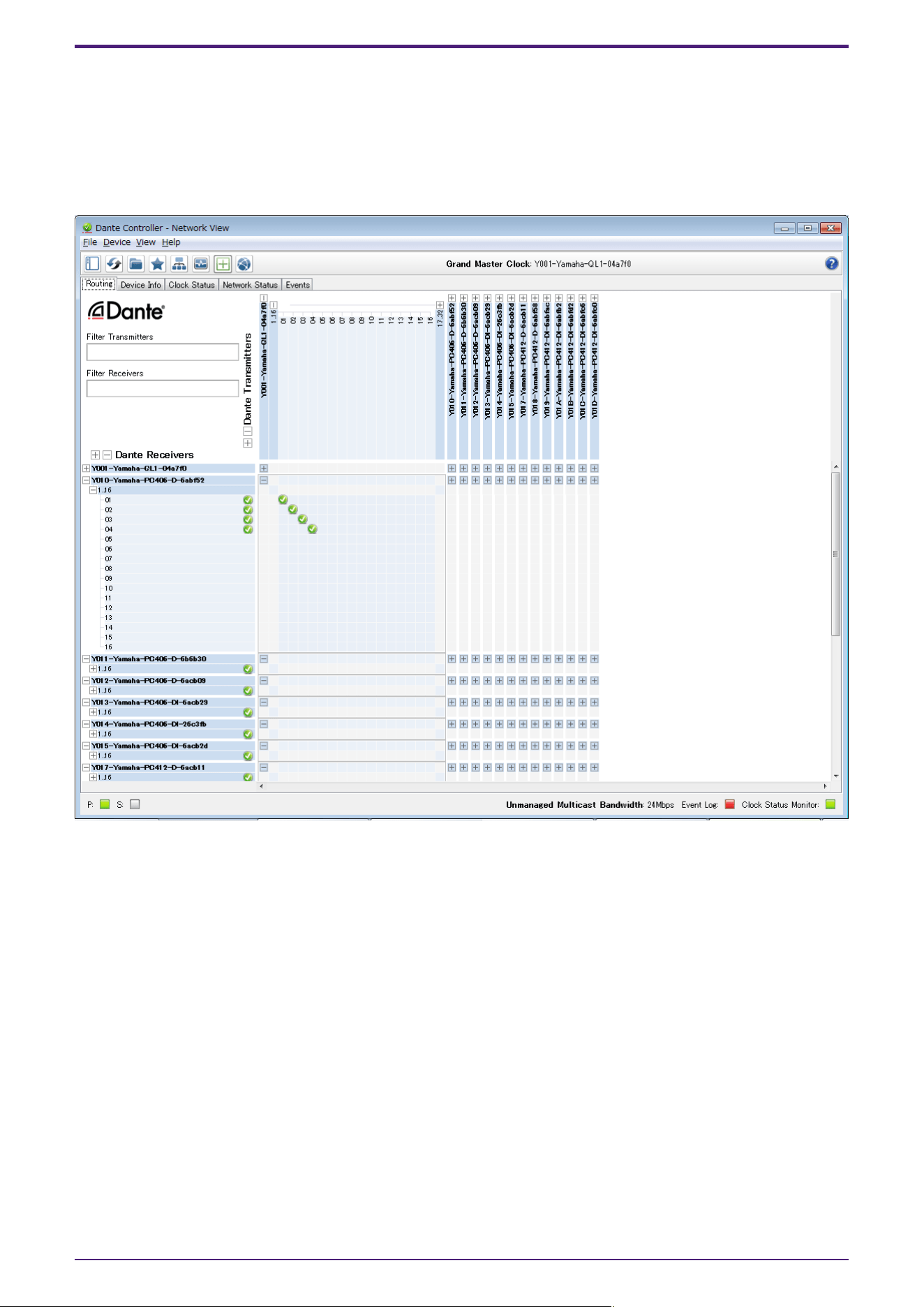Image resolution: width=924 pixels, height=1307 pixels.
Task: Open the Help menu
Action: coord(171,242)
